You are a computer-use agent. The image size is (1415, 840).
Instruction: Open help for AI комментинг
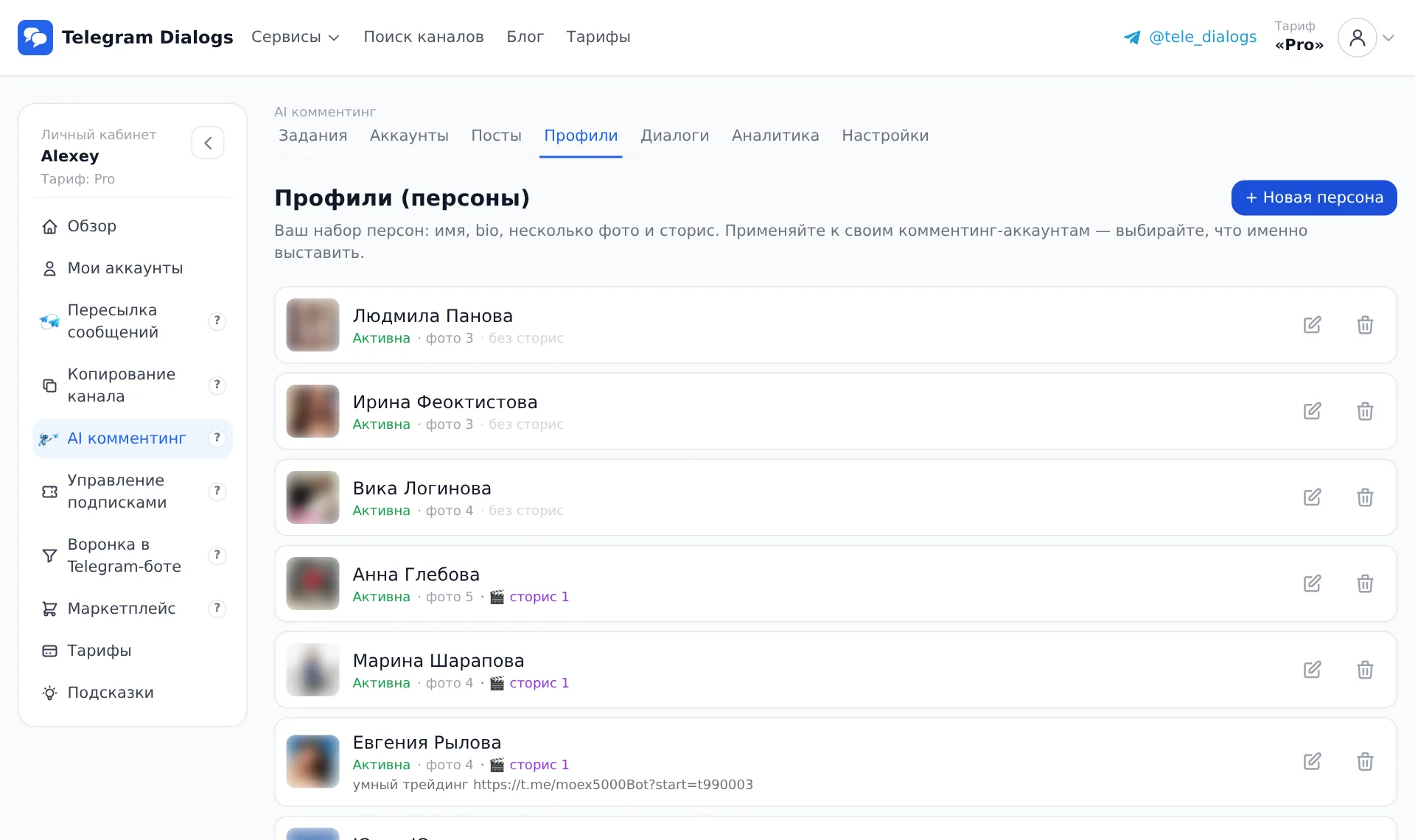tap(217, 438)
